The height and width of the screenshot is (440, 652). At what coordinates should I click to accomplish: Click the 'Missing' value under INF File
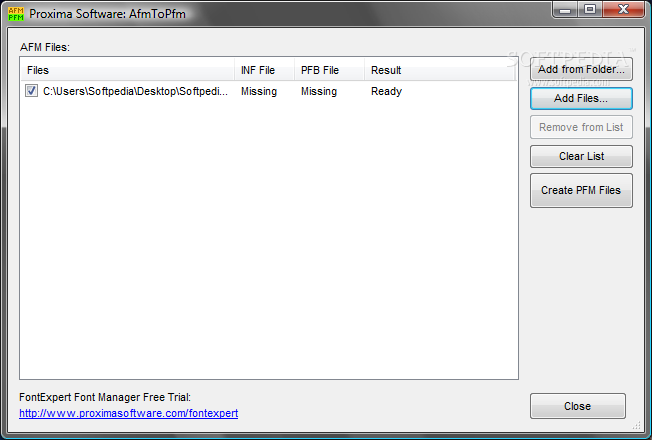click(x=259, y=91)
